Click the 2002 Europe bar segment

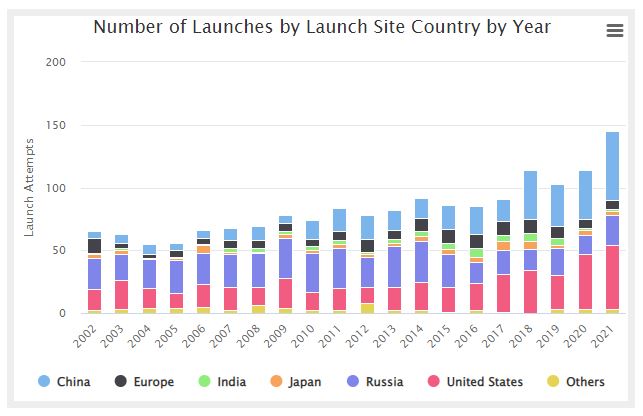point(94,246)
